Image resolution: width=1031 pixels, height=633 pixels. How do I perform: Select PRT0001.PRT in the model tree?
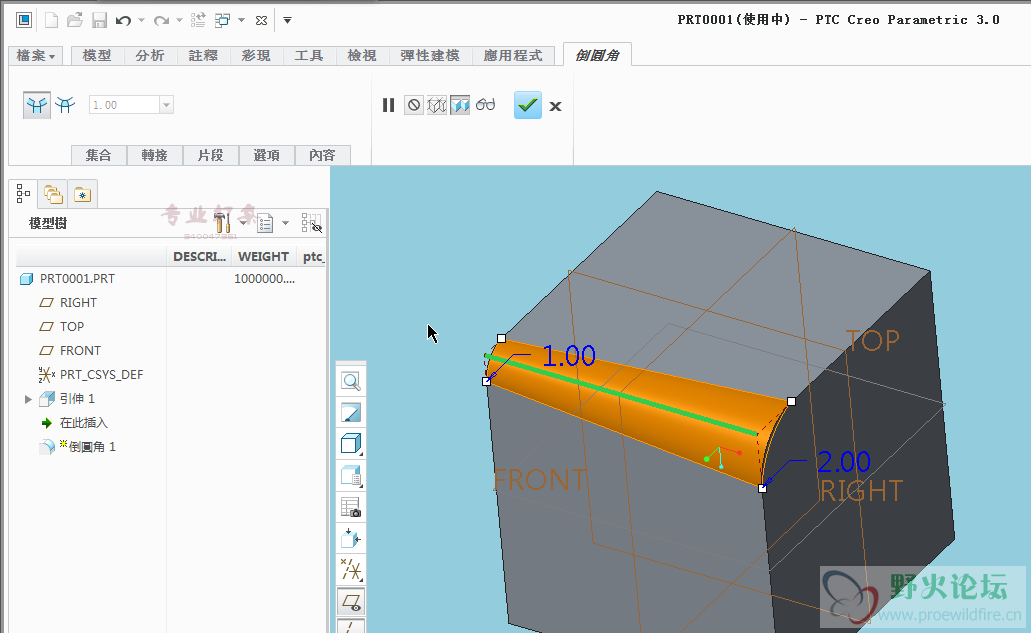(x=77, y=279)
